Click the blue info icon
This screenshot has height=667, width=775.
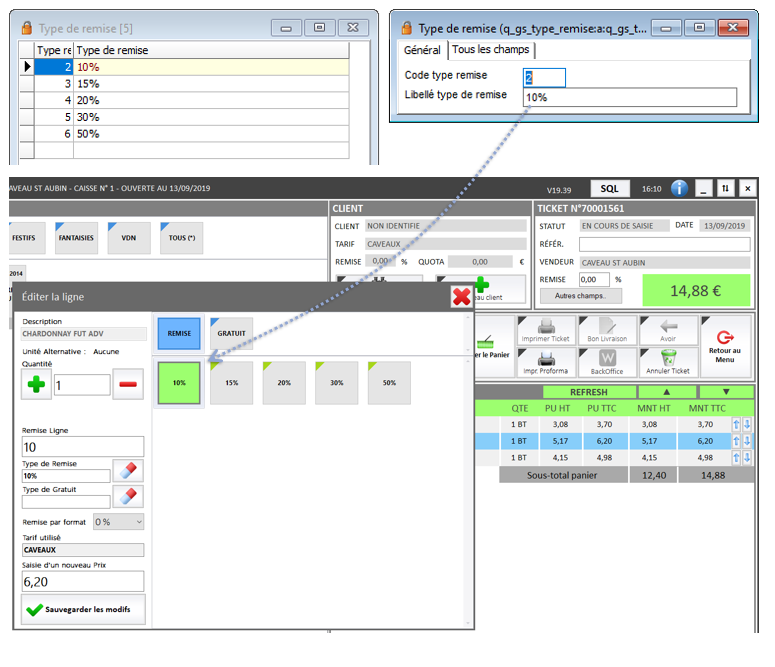680,188
